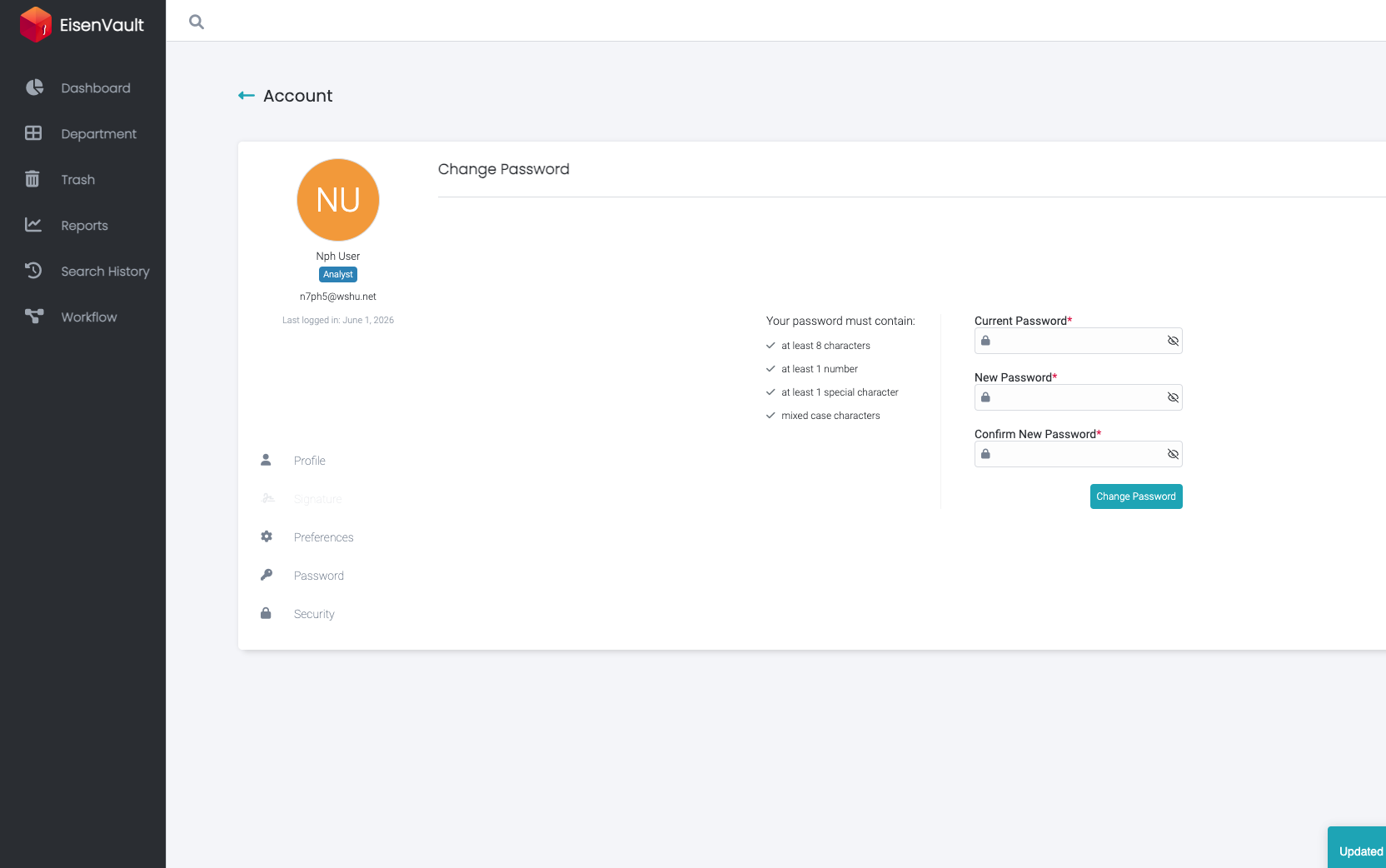Click 'Your password must contain:' text
The image size is (1386, 868).
[x=840, y=321]
